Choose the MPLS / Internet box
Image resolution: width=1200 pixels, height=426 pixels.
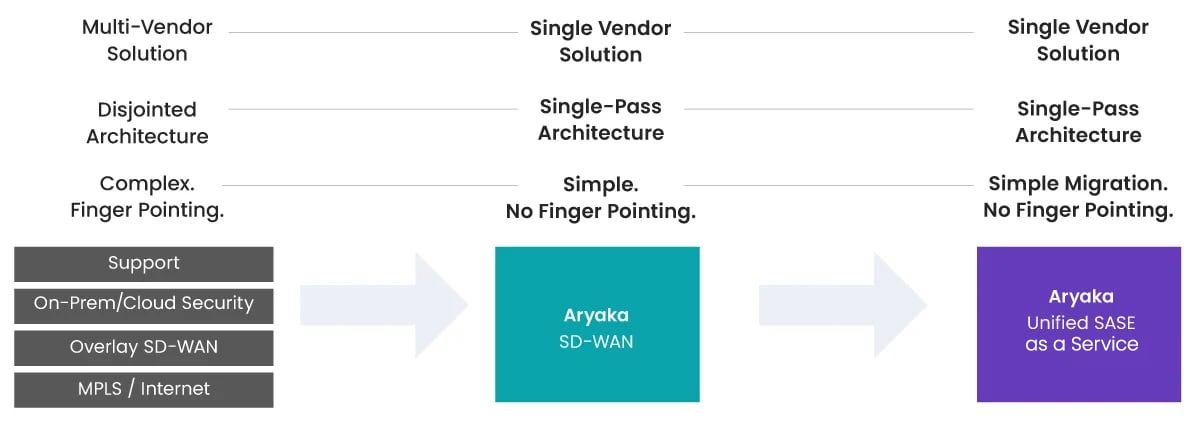click(144, 389)
